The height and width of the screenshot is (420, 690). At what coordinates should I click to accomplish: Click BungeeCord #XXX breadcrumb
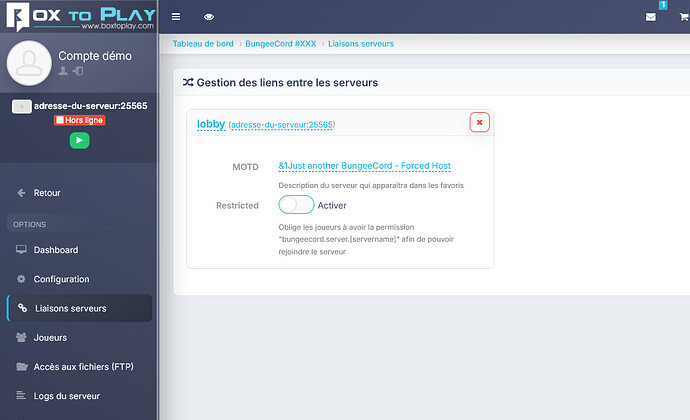point(281,44)
